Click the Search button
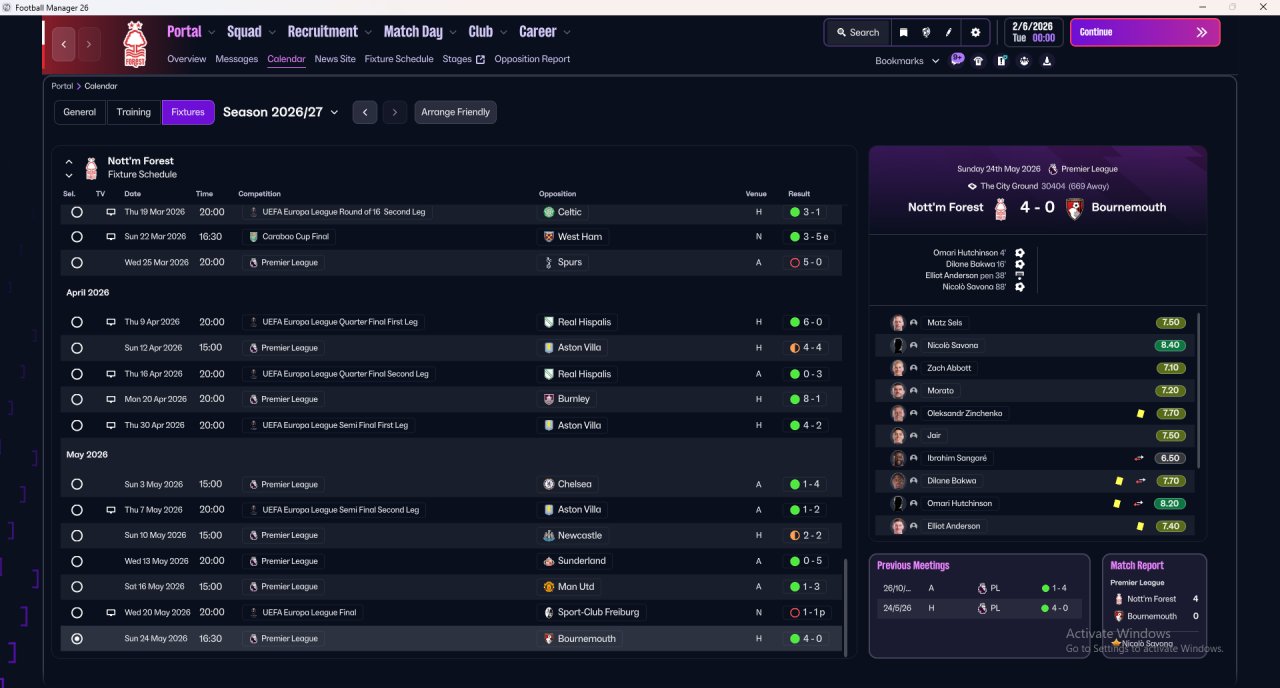Image resolution: width=1280 pixels, height=688 pixels. pyautogui.click(x=857, y=32)
